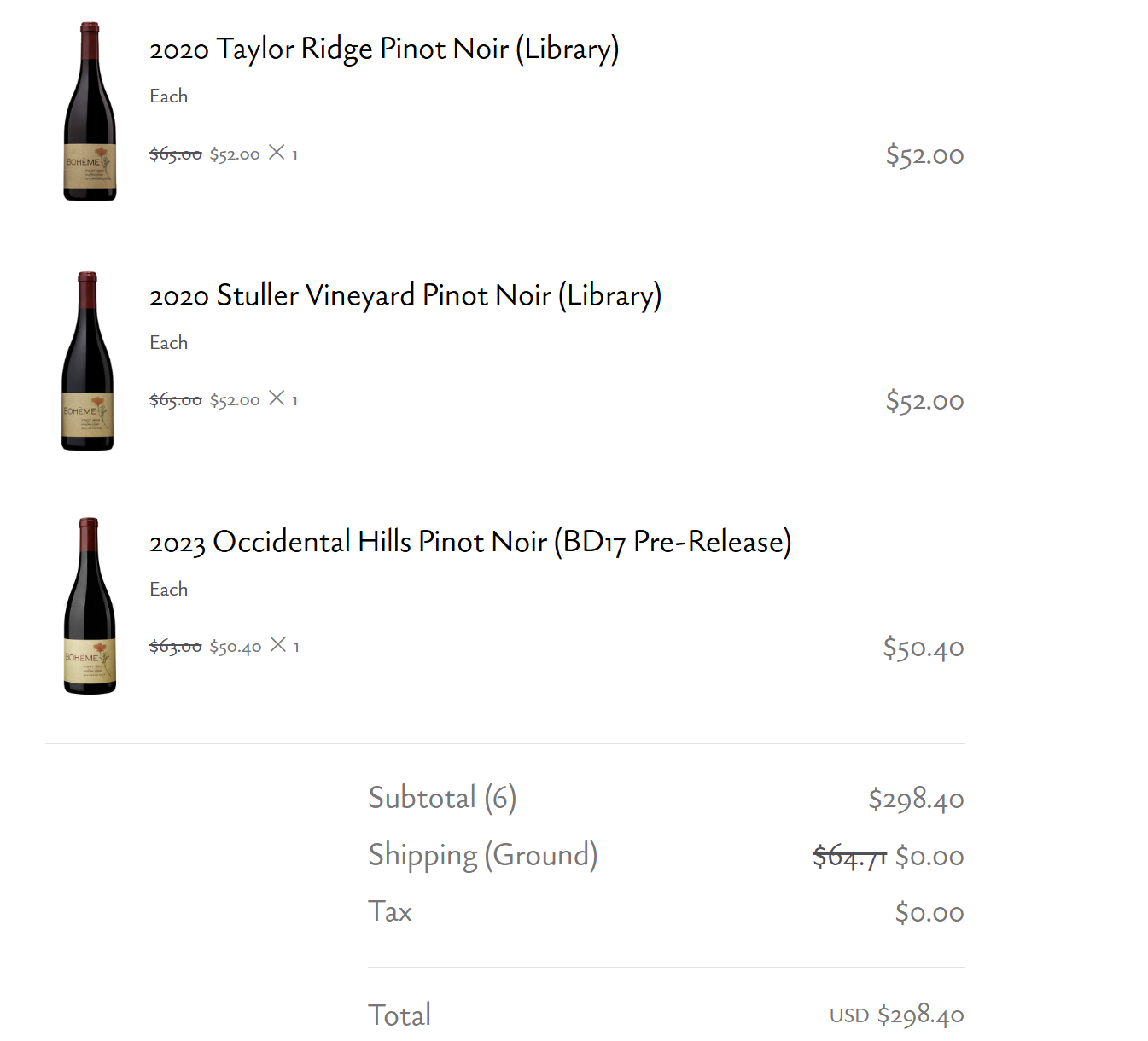Click the USD $298.40 total amount
This screenshot has width=1148, height=1041.
(896, 1015)
